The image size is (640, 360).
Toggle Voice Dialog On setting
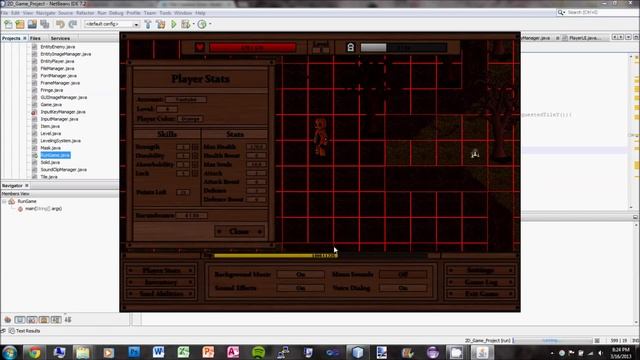(403, 288)
